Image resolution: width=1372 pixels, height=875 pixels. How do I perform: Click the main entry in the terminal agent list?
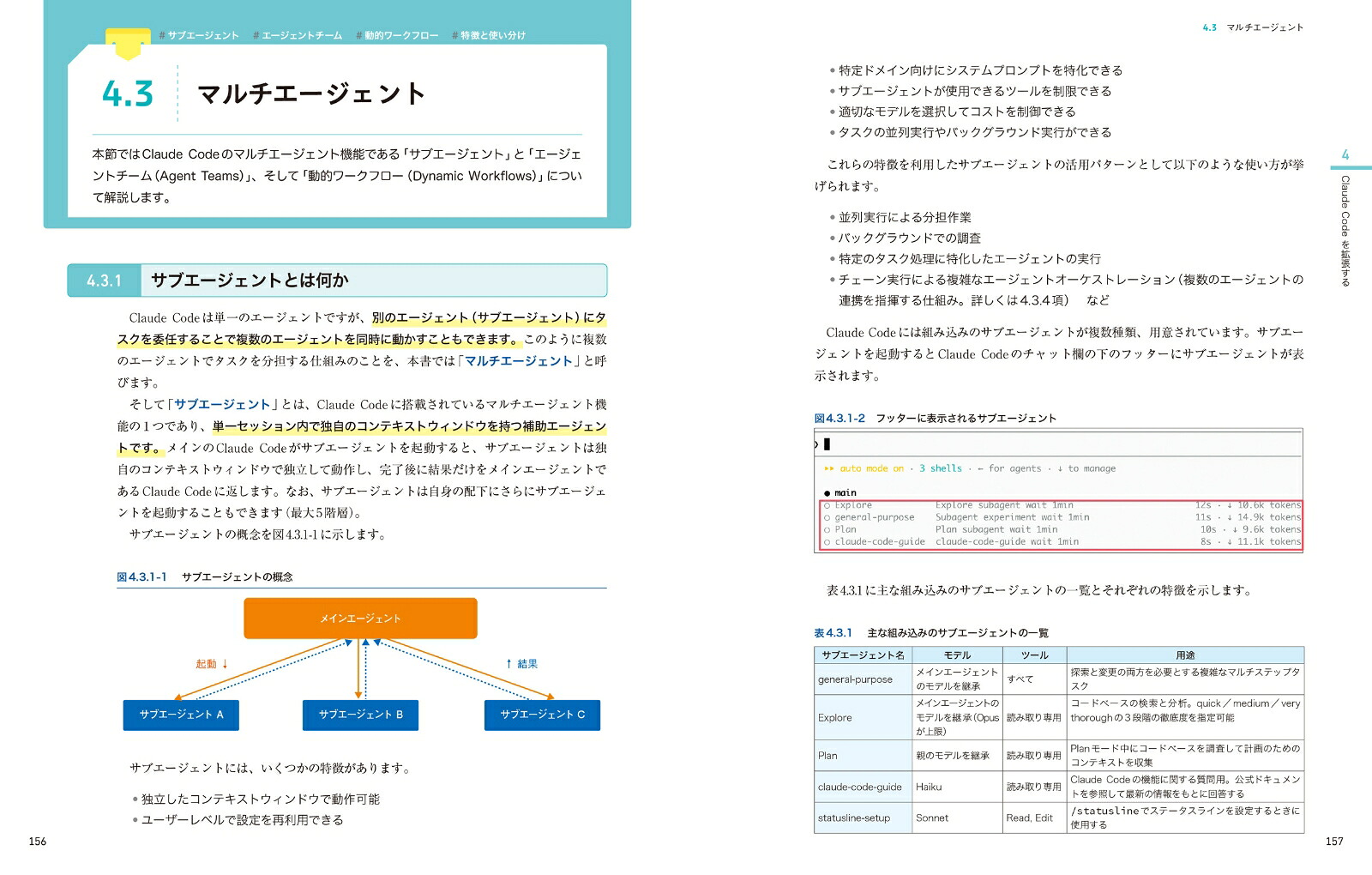pyautogui.click(x=840, y=492)
